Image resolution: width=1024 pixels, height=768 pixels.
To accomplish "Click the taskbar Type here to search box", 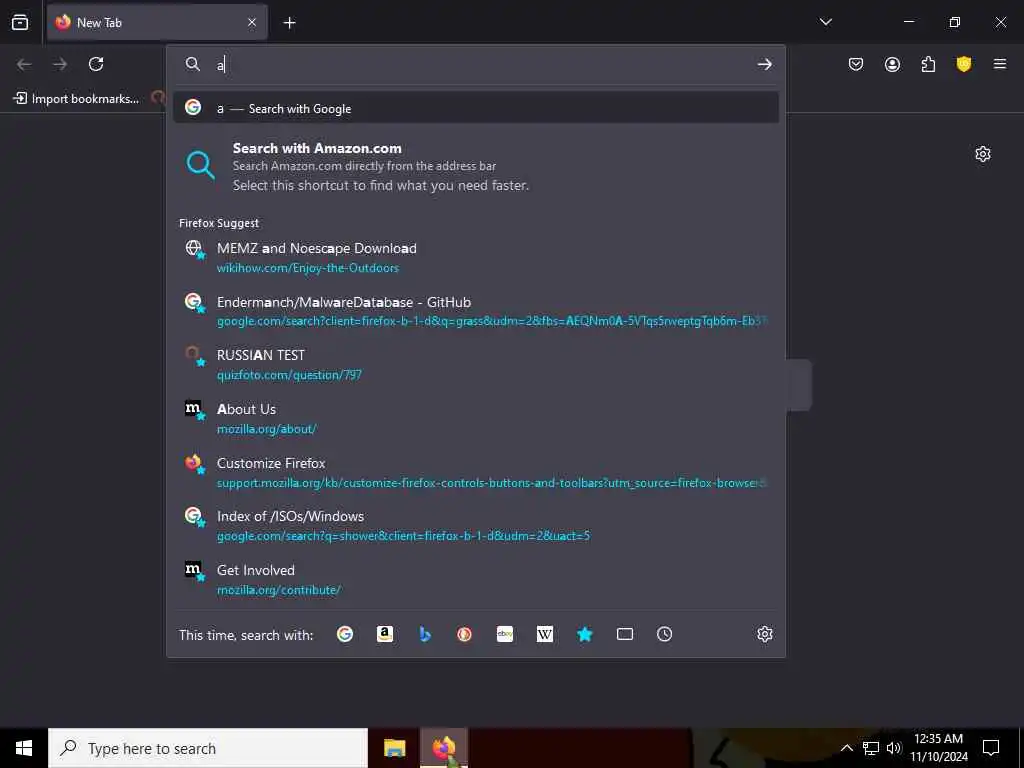I will (208, 748).
